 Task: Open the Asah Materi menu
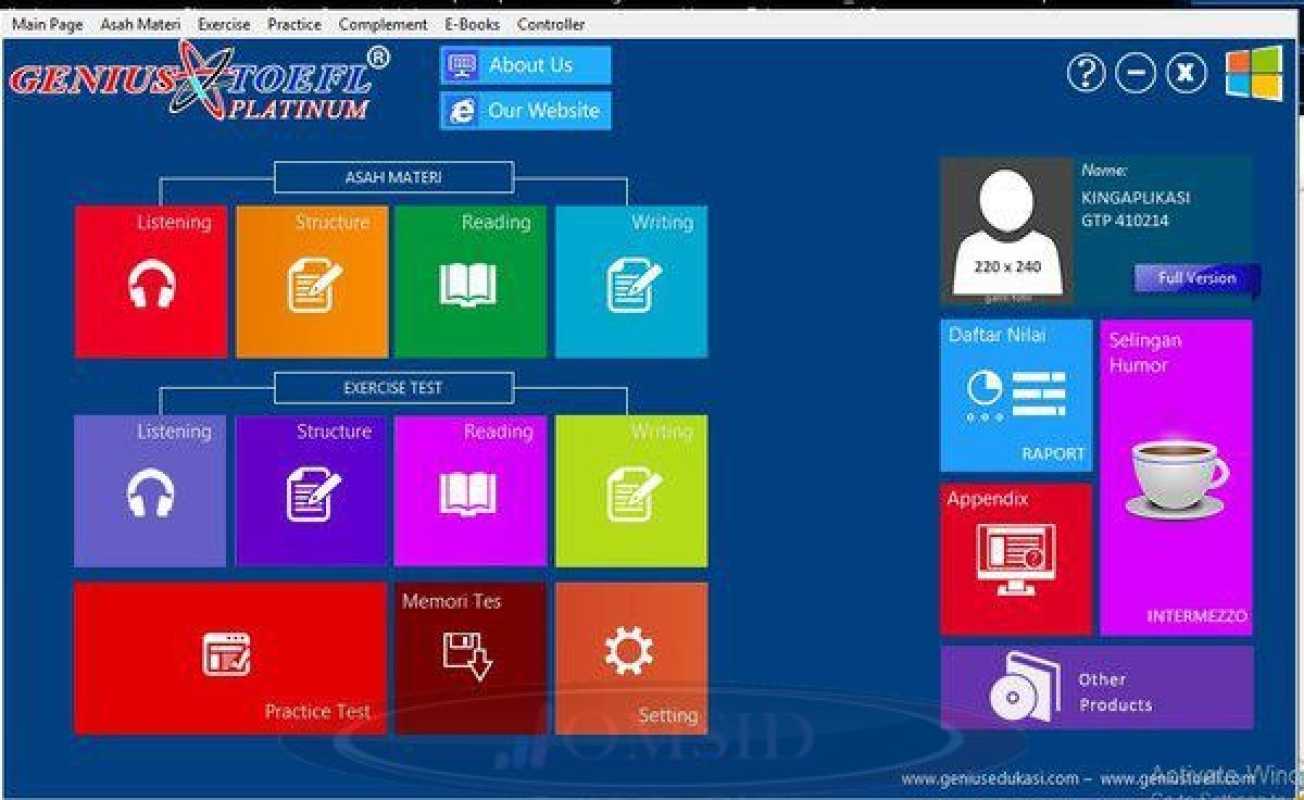[x=140, y=24]
